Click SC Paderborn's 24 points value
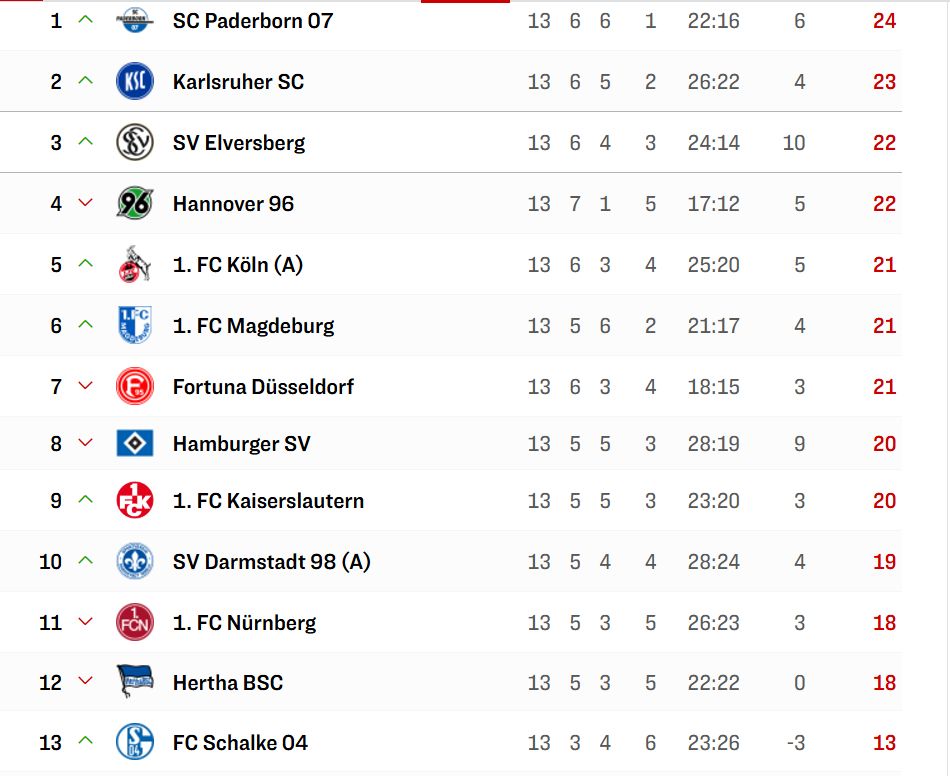 tap(884, 21)
